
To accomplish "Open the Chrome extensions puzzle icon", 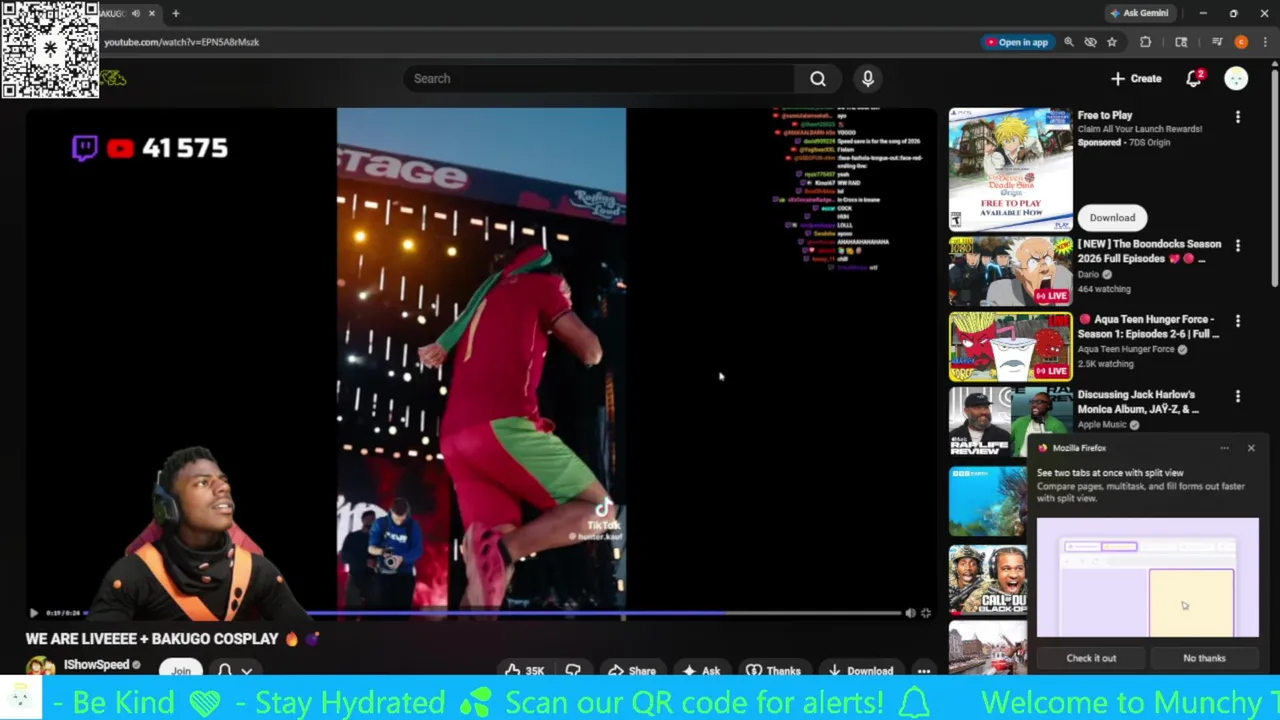I will point(1146,42).
